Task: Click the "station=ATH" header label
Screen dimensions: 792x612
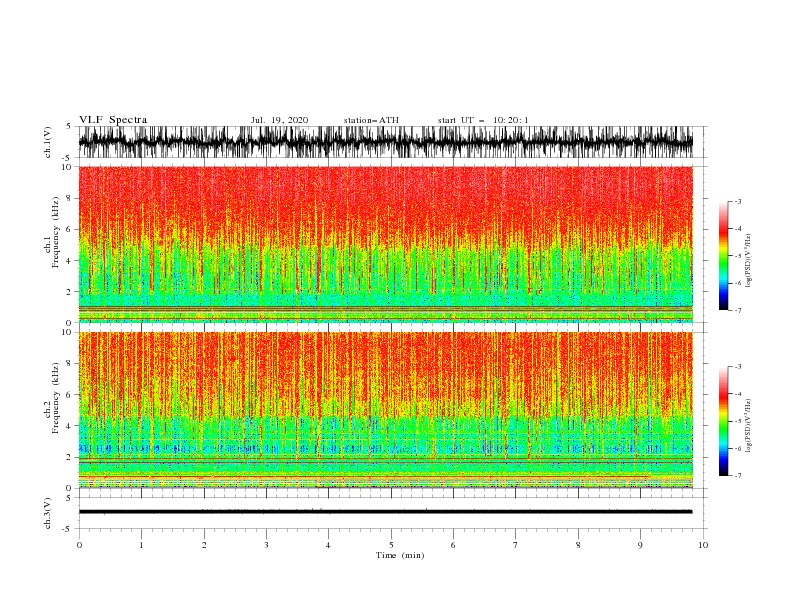Action: (371, 120)
